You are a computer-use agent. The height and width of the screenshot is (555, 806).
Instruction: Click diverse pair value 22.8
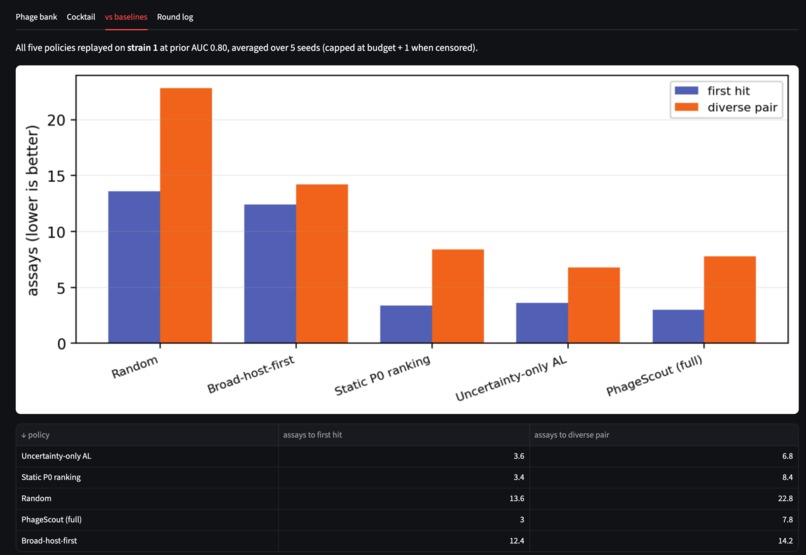785,498
